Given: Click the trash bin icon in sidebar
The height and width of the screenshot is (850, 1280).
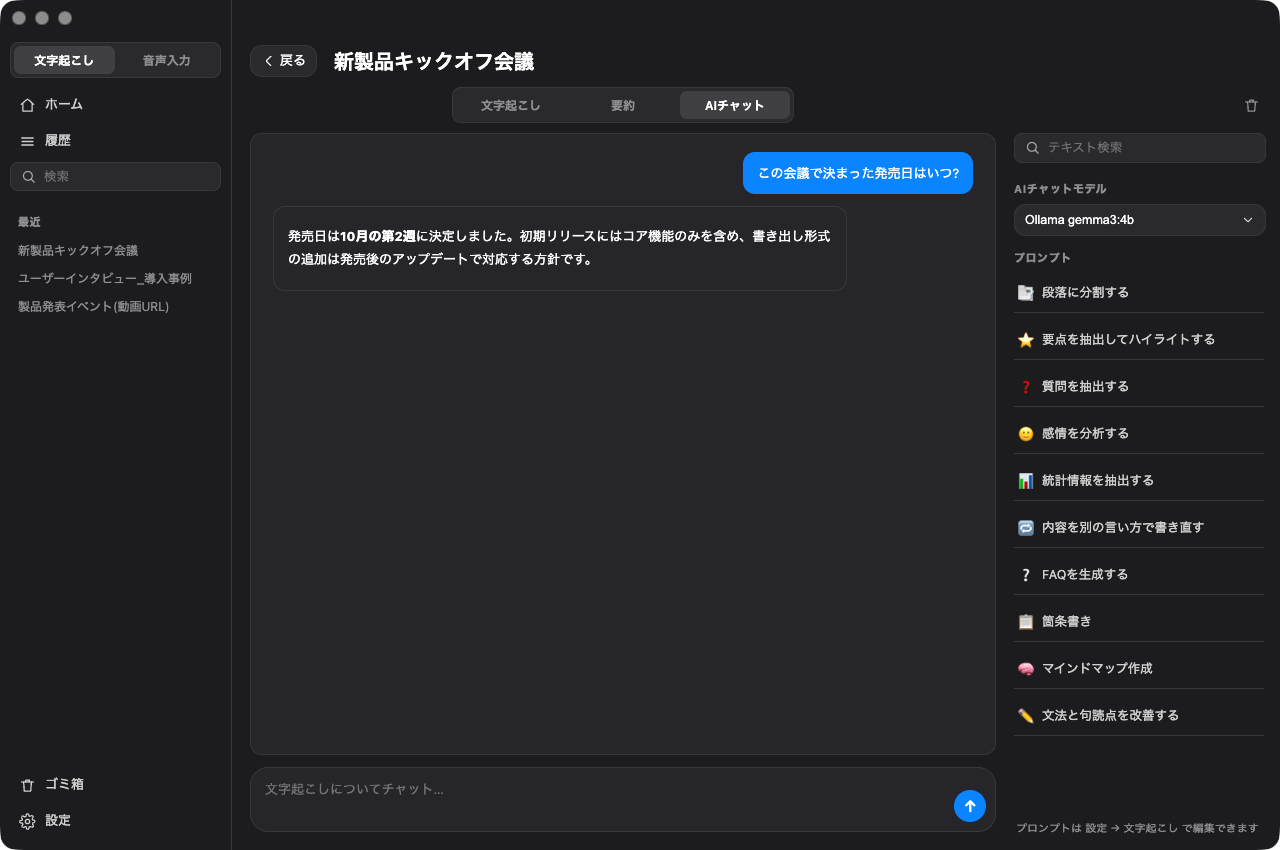Looking at the screenshot, I should pos(27,785).
